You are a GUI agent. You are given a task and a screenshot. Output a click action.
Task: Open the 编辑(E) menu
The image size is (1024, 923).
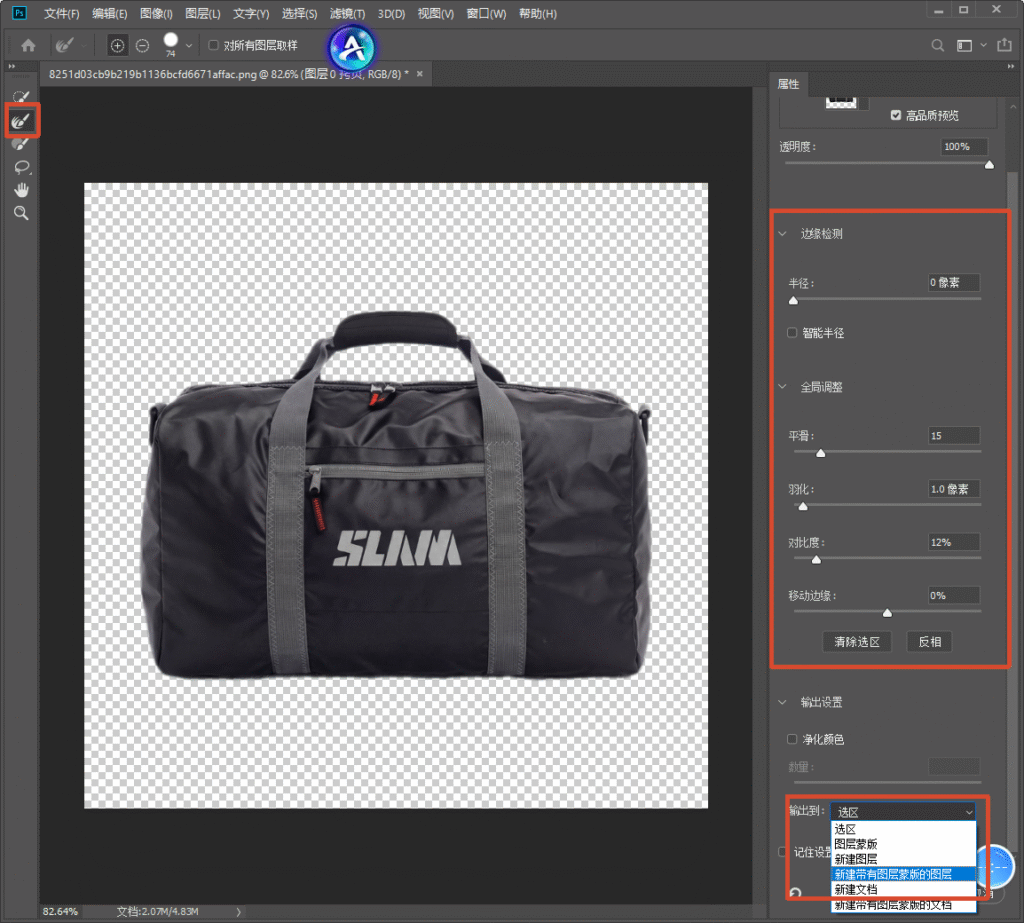(x=110, y=14)
